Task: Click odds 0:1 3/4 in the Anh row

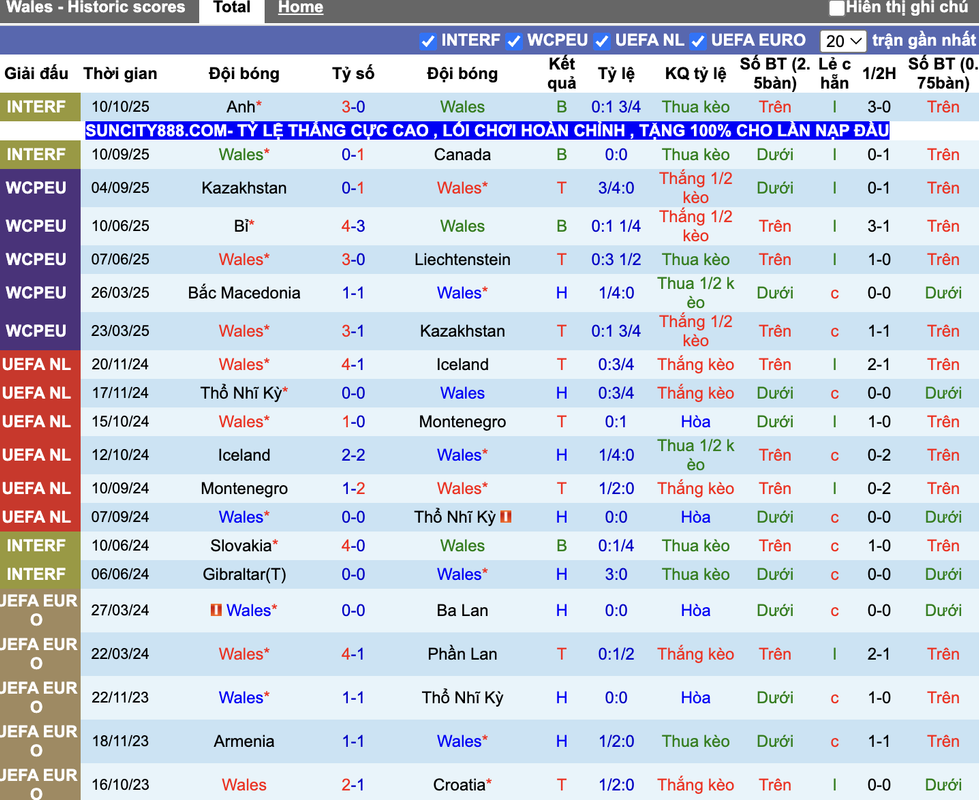Action: point(616,107)
